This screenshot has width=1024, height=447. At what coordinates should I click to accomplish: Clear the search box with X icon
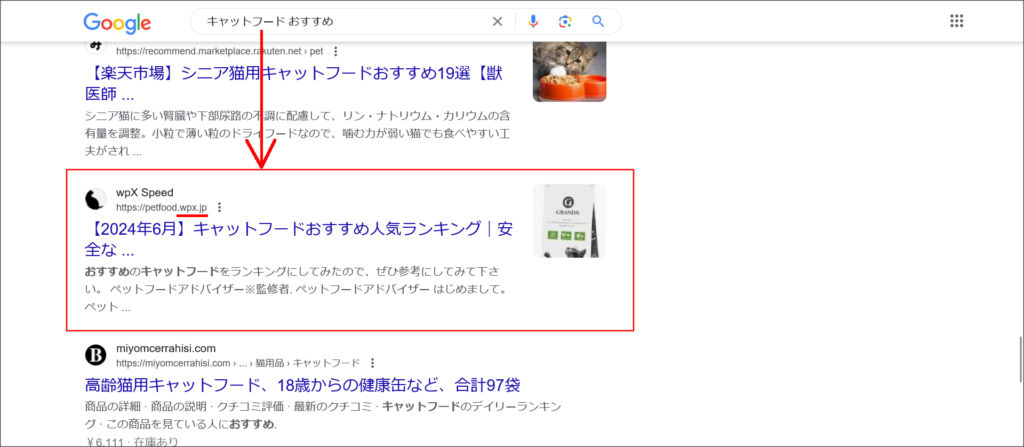pyautogui.click(x=497, y=21)
